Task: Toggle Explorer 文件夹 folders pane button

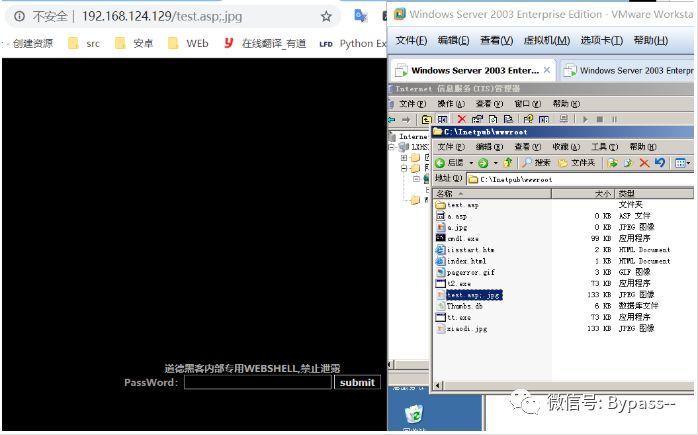Action: pyautogui.click(x=577, y=163)
